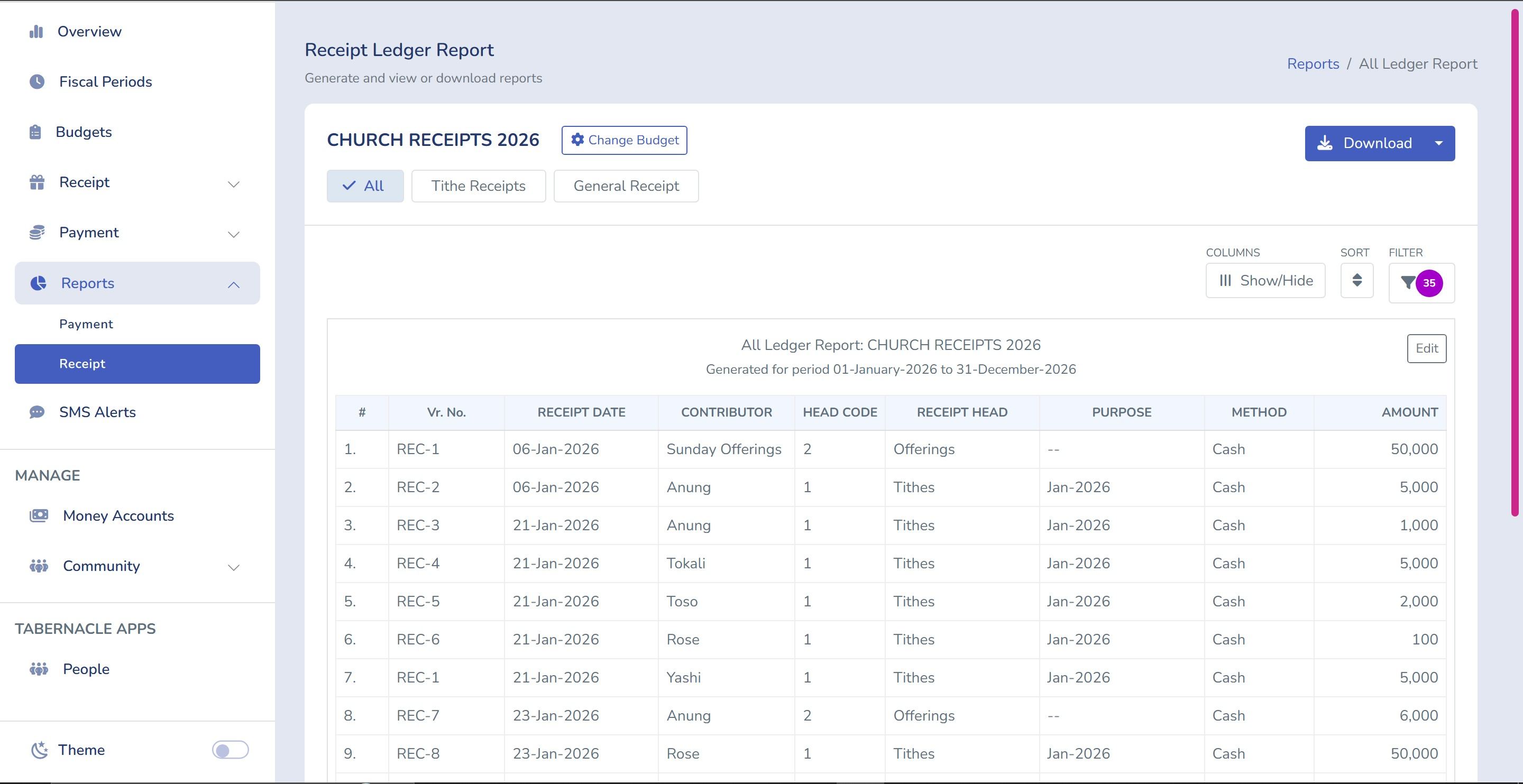The width and height of the screenshot is (1523, 784).
Task: Switch to the Tithe Receipts tab
Action: point(478,186)
